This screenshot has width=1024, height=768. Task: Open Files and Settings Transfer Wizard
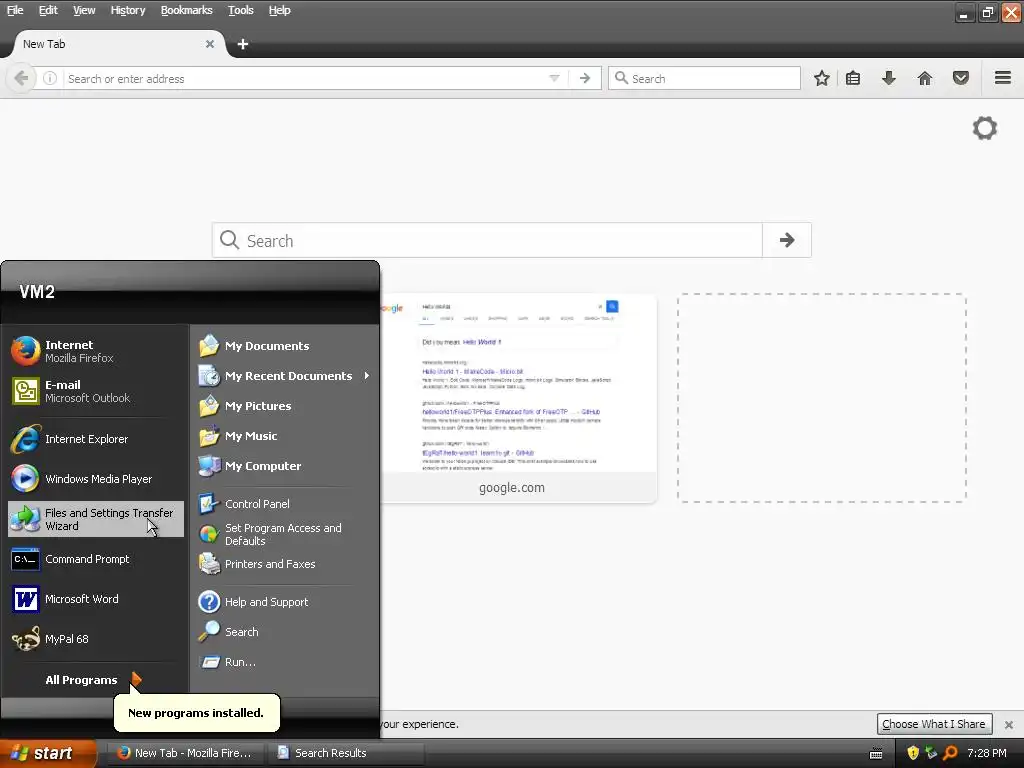96,519
